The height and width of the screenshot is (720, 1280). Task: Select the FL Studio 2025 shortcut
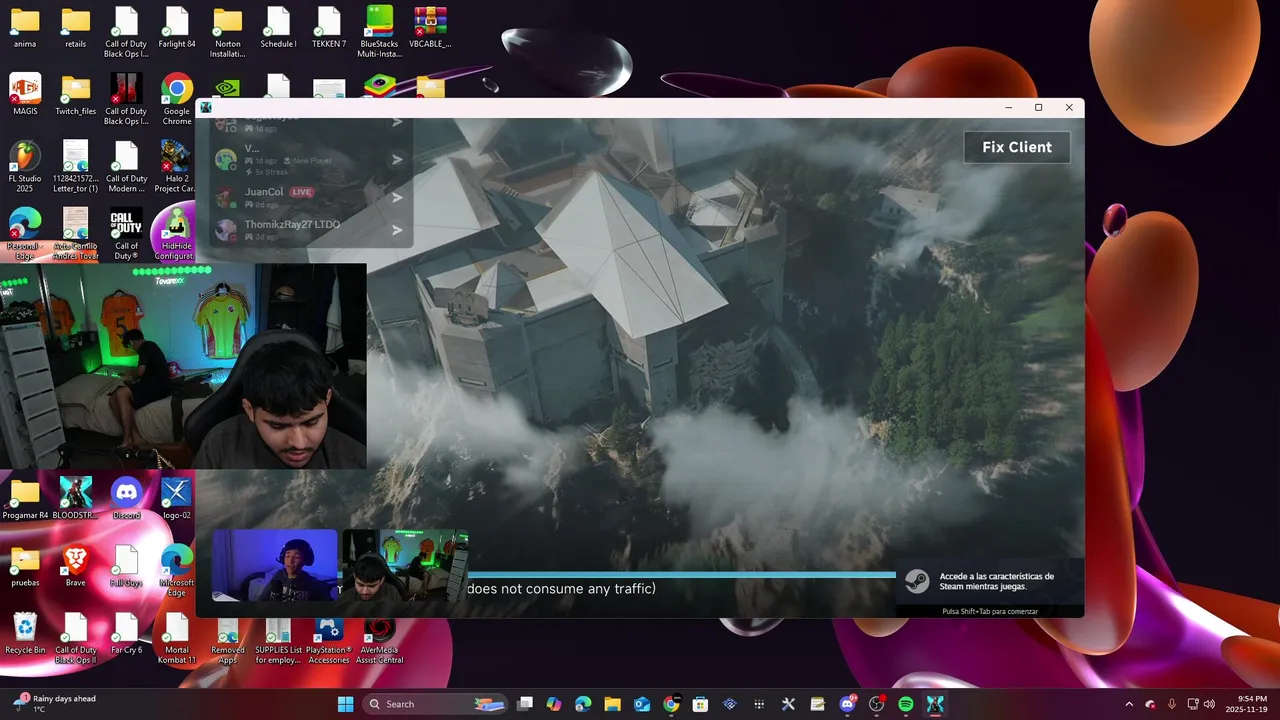(x=25, y=166)
